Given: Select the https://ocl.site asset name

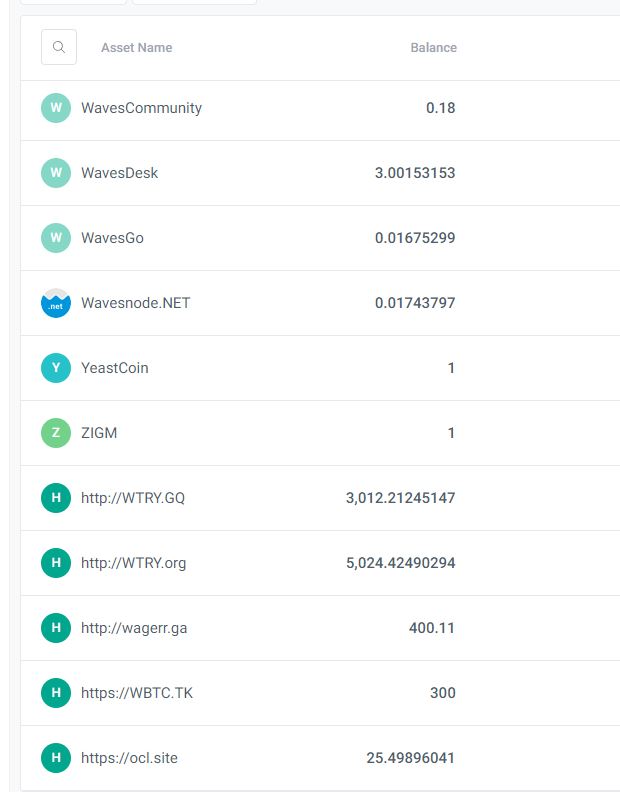Looking at the screenshot, I should coord(129,758).
